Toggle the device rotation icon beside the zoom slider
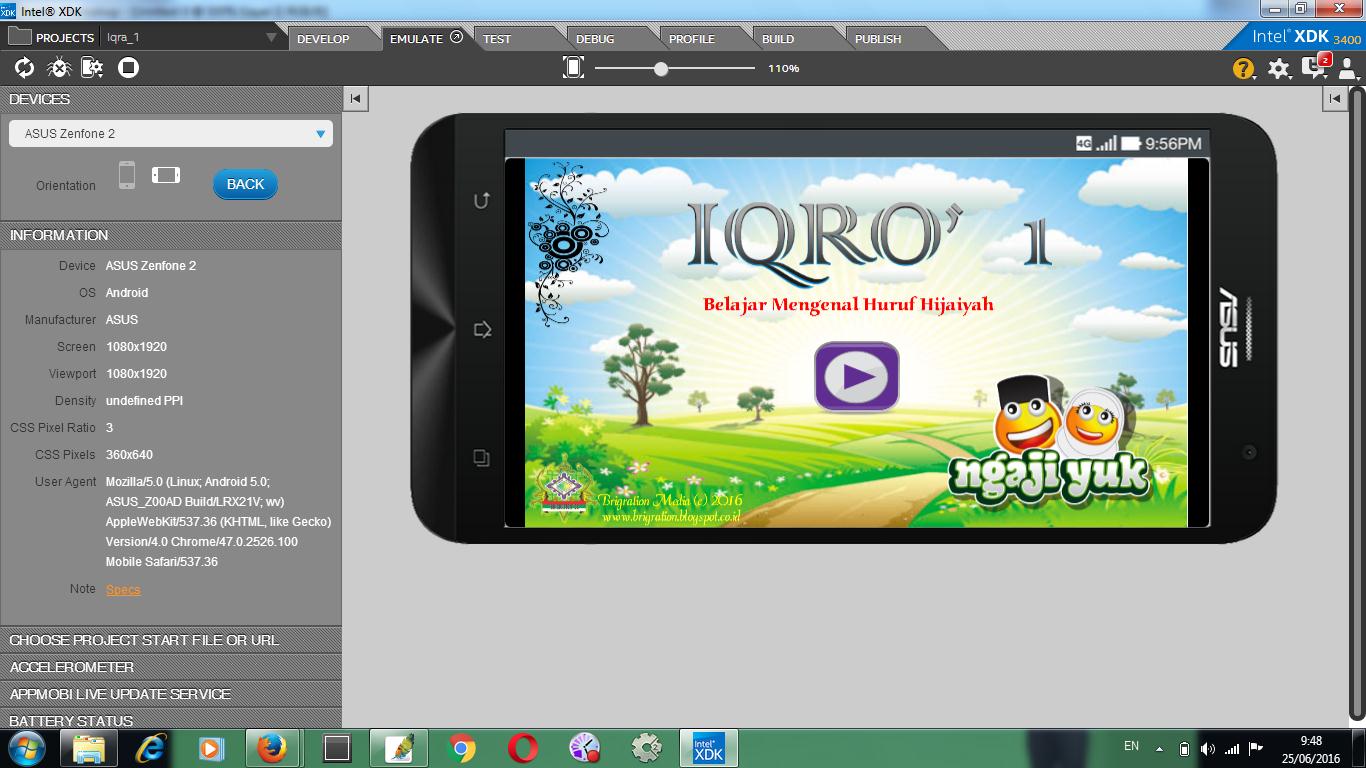 [573, 68]
